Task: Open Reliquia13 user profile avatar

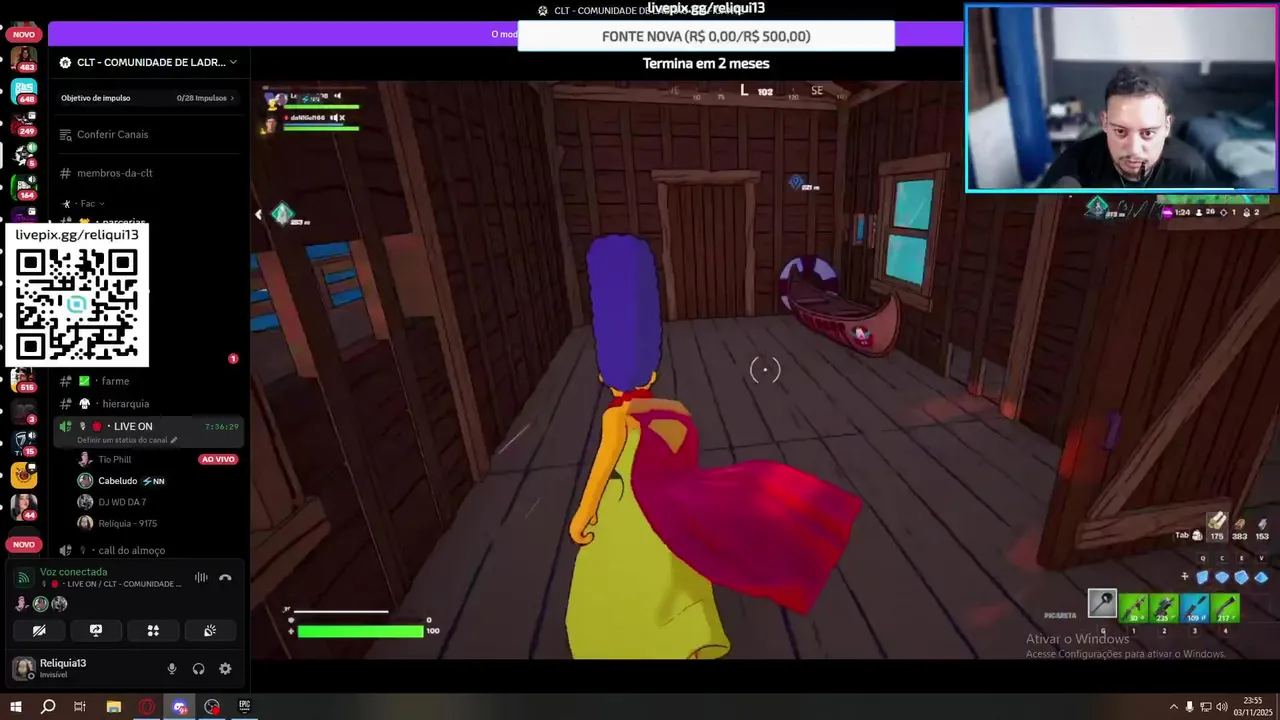Action: (23, 668)
